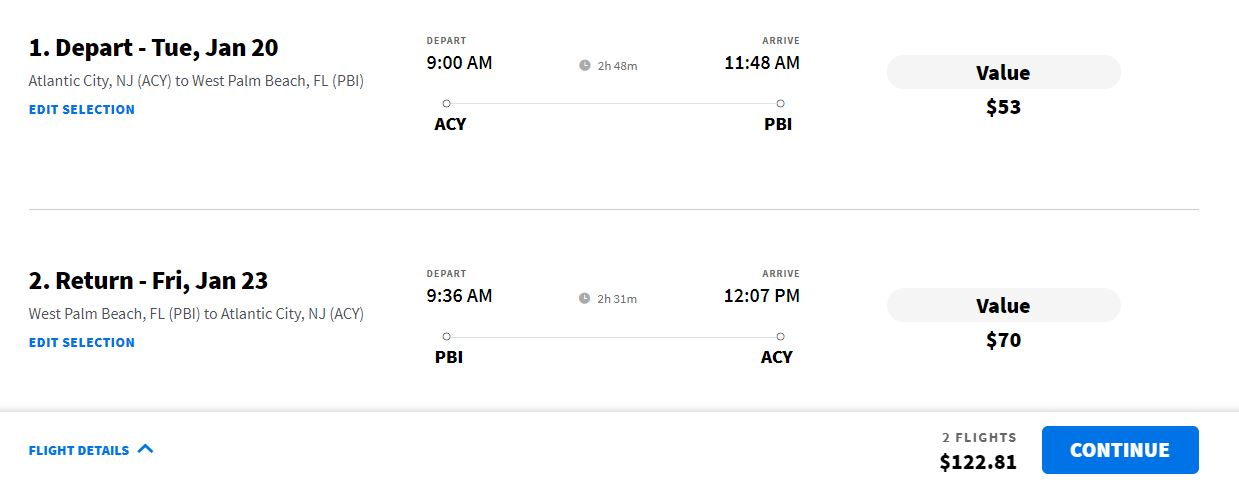Click the PBI origin dot on return flight
Image resolution: width=1239 pixels, height=489 pixels.
446,336
